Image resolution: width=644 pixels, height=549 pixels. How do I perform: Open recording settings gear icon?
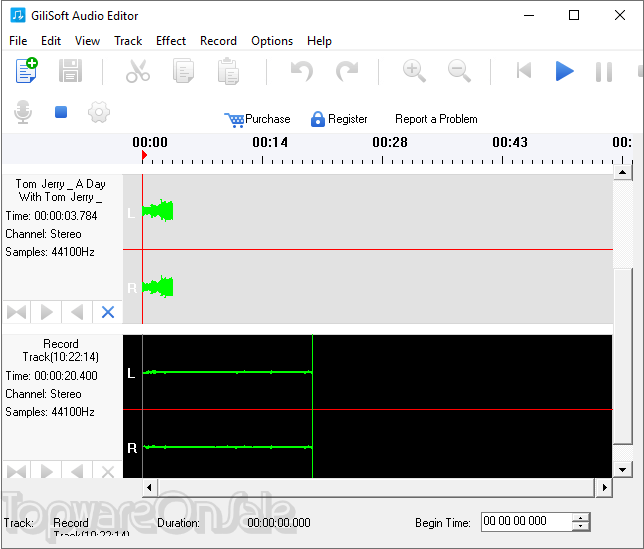pos(99,112)
